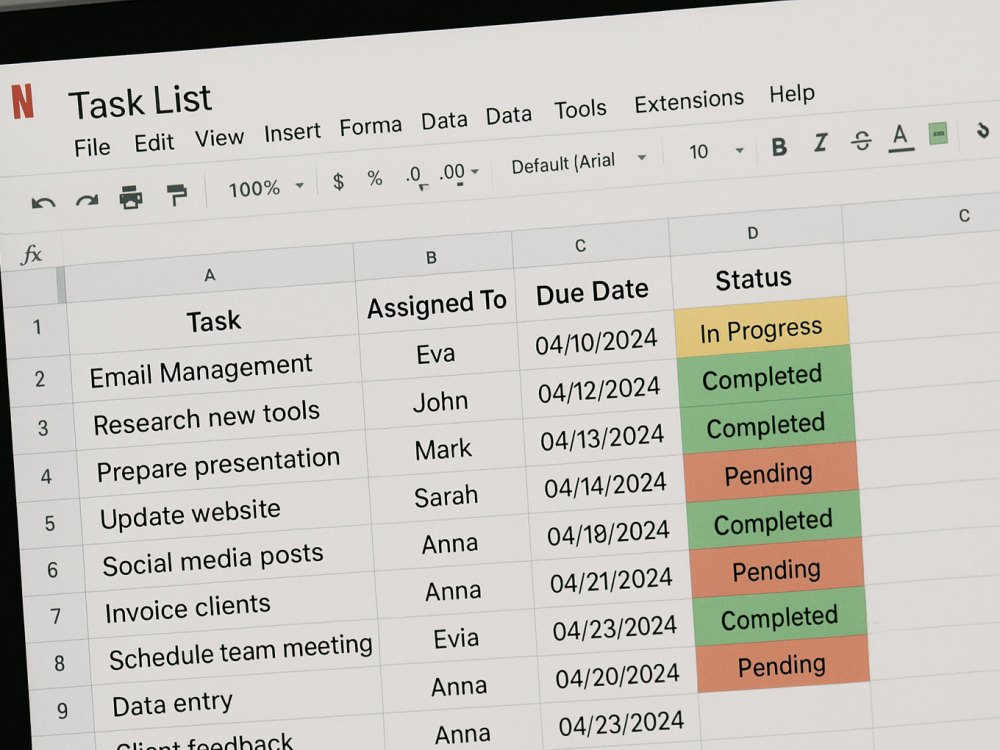The height and width of the screenshot is (750, 1000).
Task: Open the Extensions menu
Action: 689,101
